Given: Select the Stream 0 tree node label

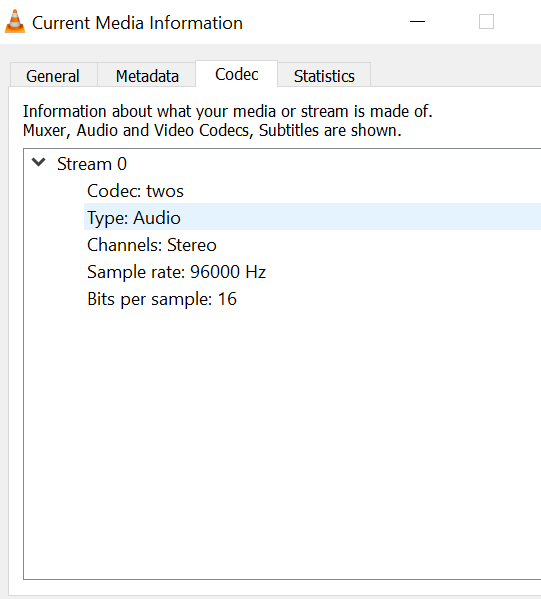Looking at the screenshot, I should [x=92, y=164].
